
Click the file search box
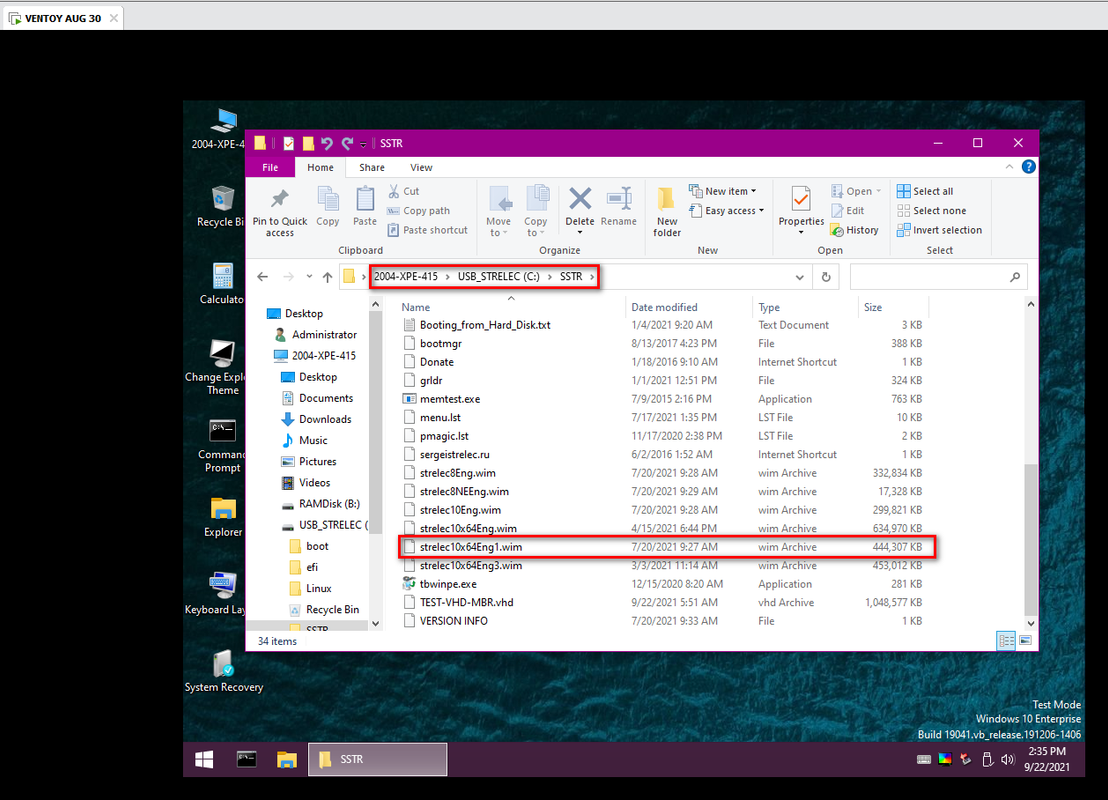938,276
